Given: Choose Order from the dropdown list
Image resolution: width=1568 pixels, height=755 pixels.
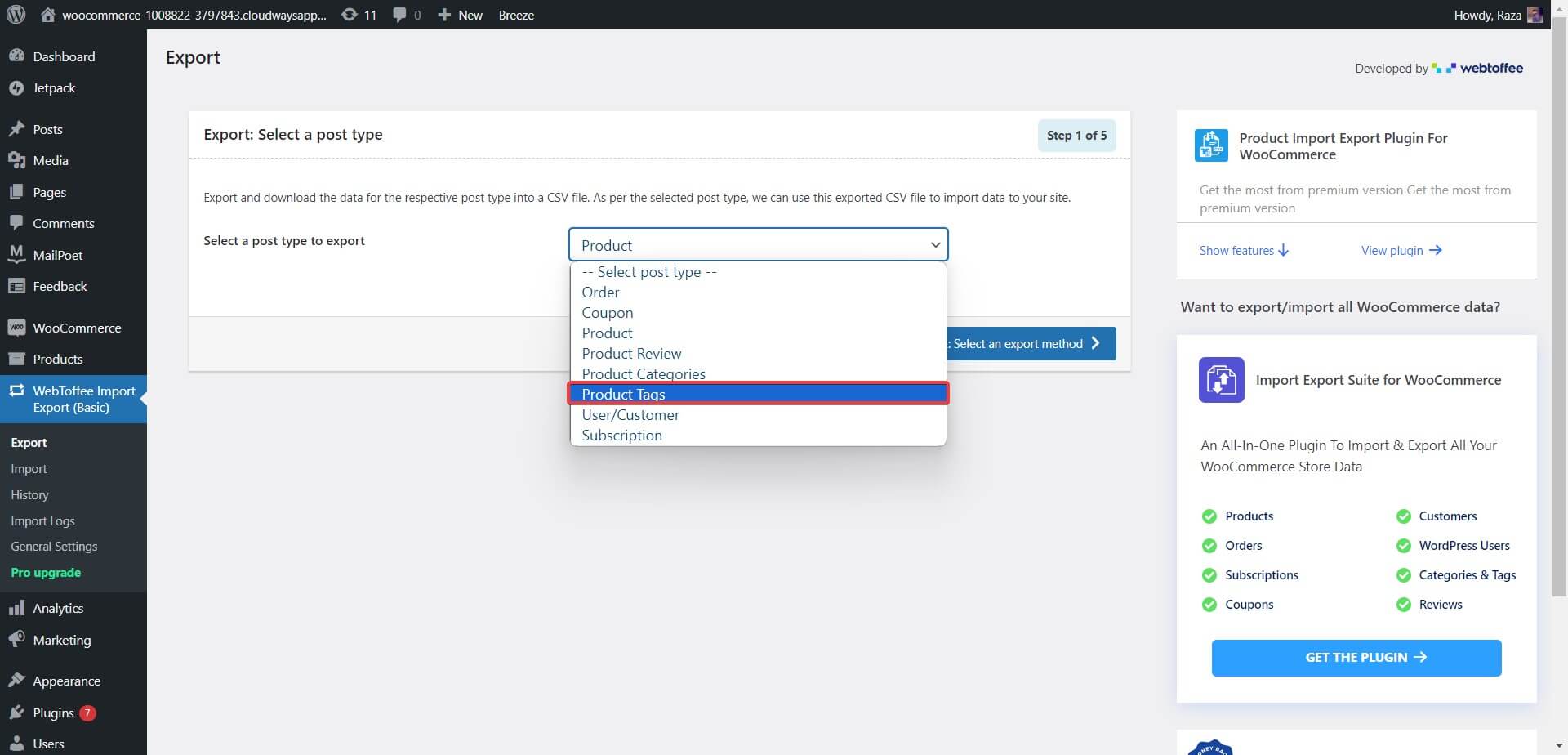Looking at the screenshot, I should (758, 293).
